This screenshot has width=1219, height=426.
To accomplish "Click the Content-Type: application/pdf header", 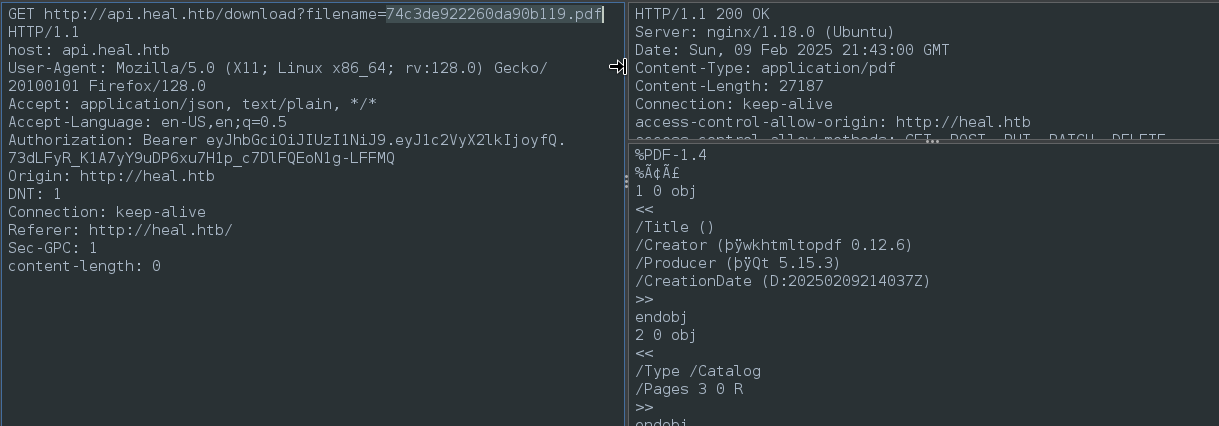I will (765, 68).
